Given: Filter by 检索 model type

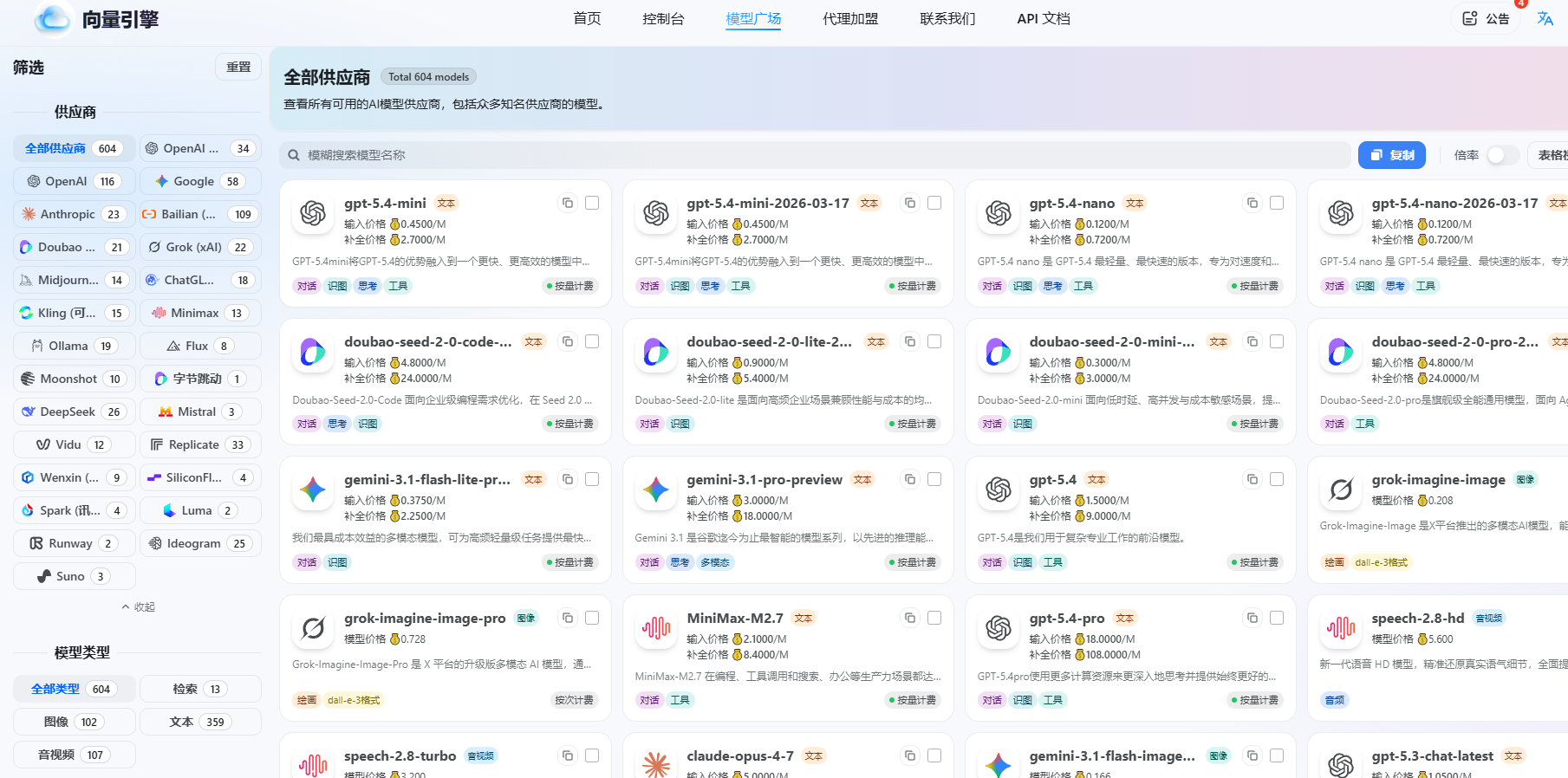Looking at the screenshot, I should pos(200,689).
